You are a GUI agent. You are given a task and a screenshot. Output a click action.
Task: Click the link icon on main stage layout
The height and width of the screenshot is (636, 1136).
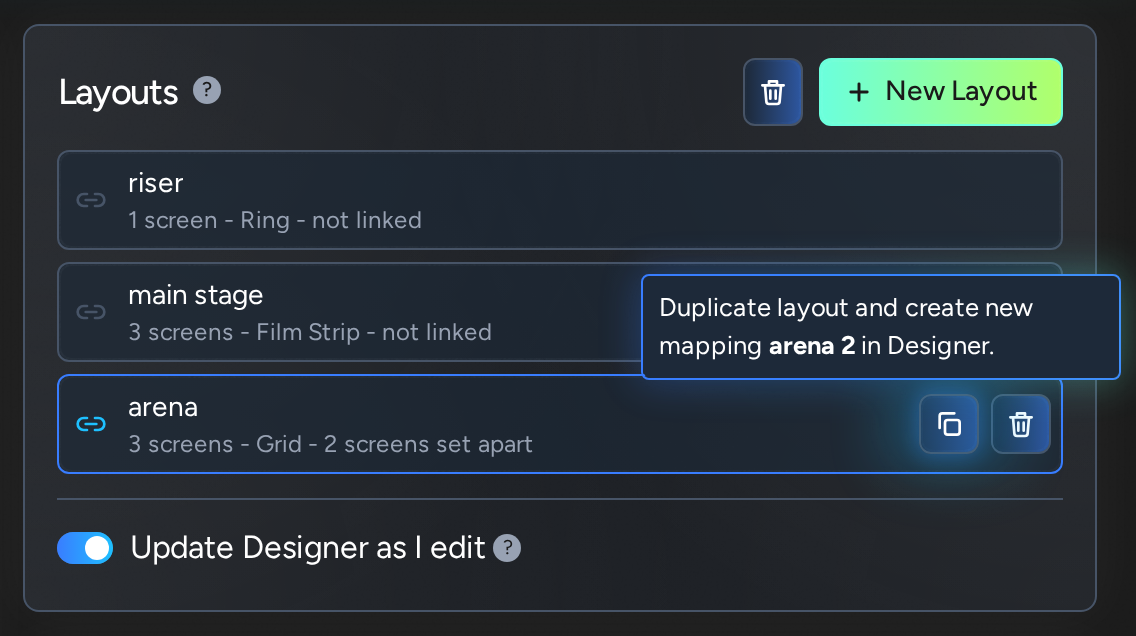tap(91, 312)
